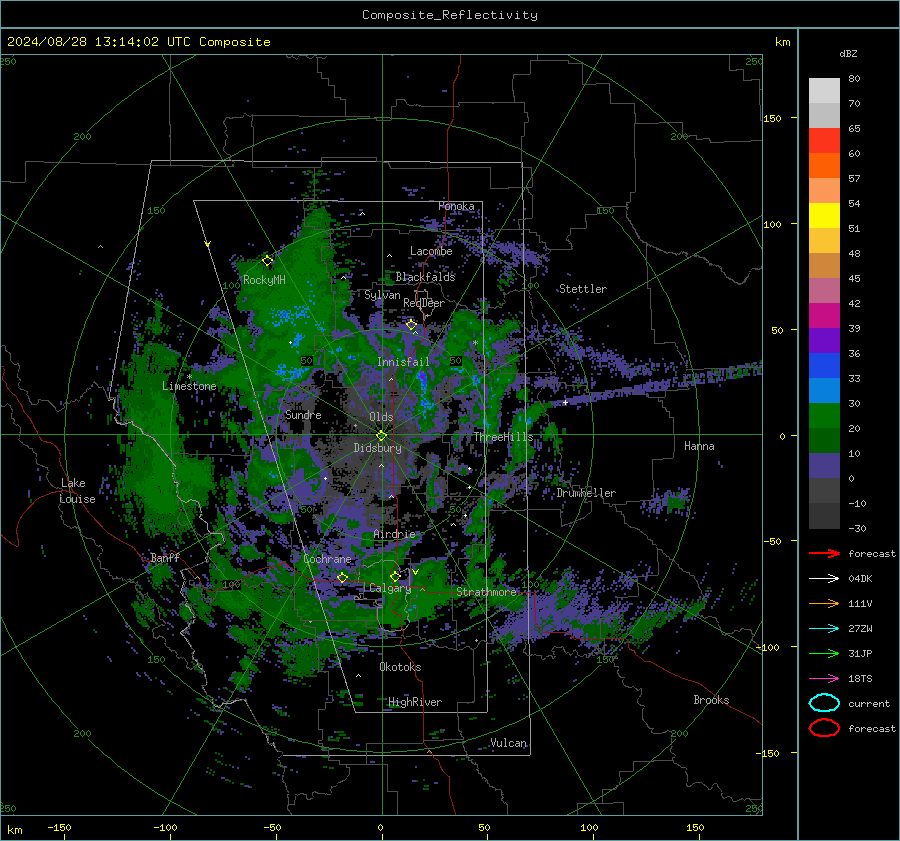This screenshot has width=900, height=841.
Task: Click the Lake Louise label
Action: tap(77, 491)
